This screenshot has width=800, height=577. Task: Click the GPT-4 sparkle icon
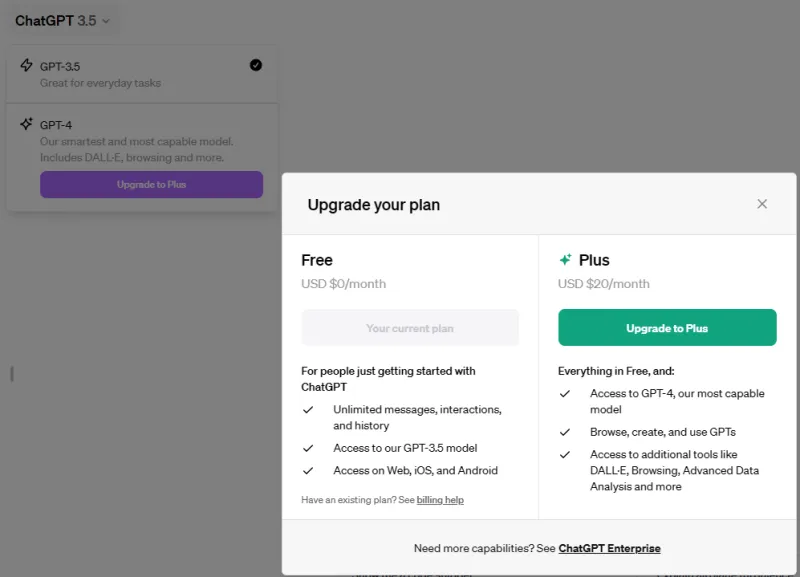pos(26,125)
